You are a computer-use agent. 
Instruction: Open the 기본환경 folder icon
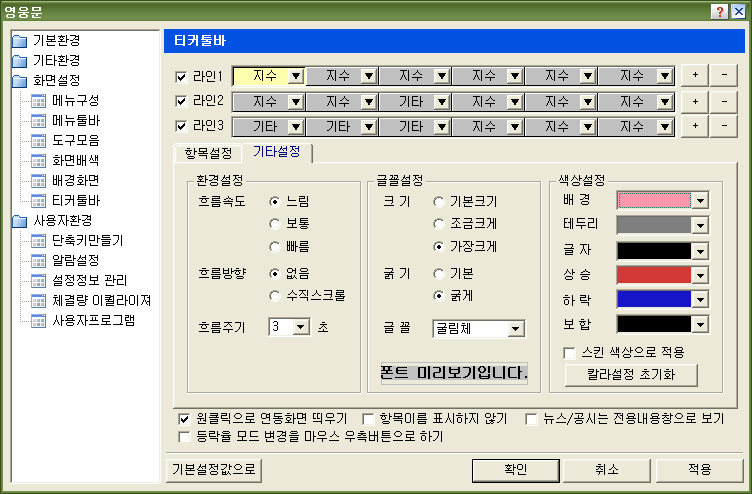click(x=20, y=41)
